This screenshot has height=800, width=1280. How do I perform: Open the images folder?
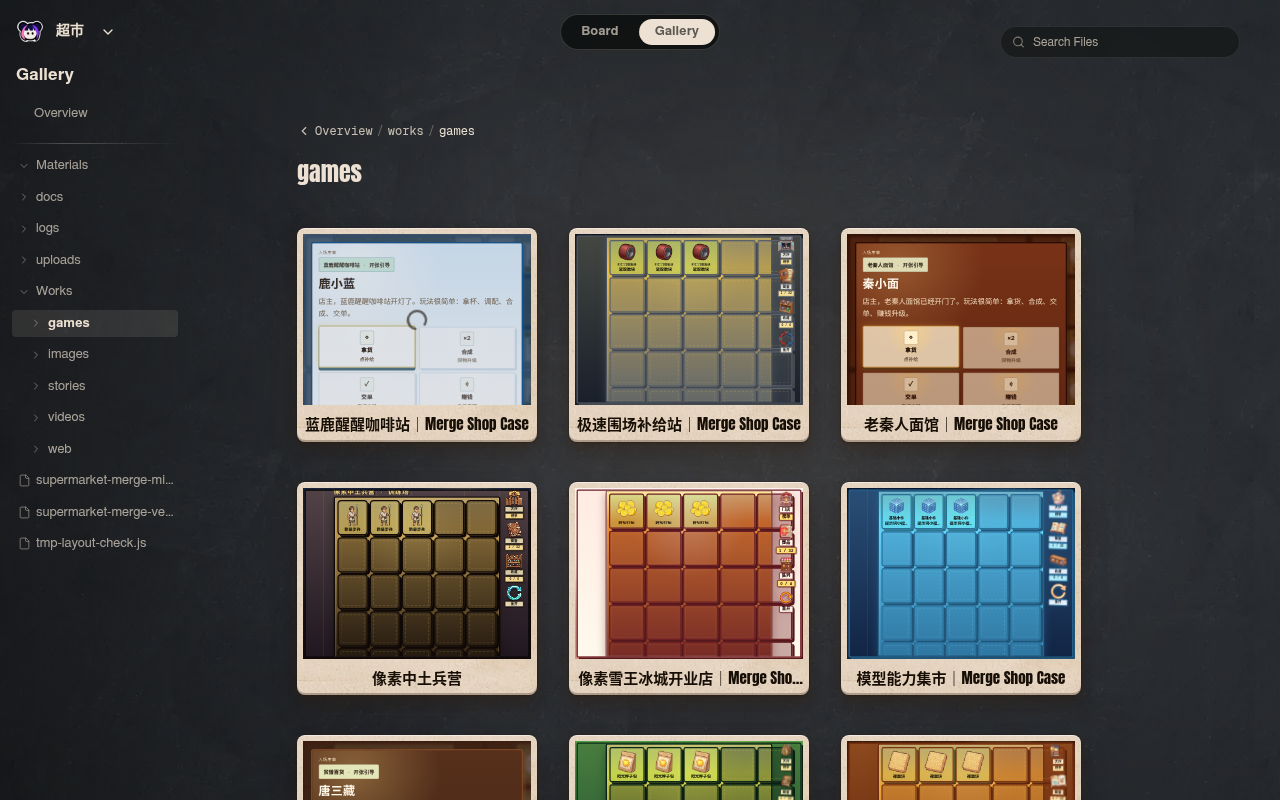68,354
